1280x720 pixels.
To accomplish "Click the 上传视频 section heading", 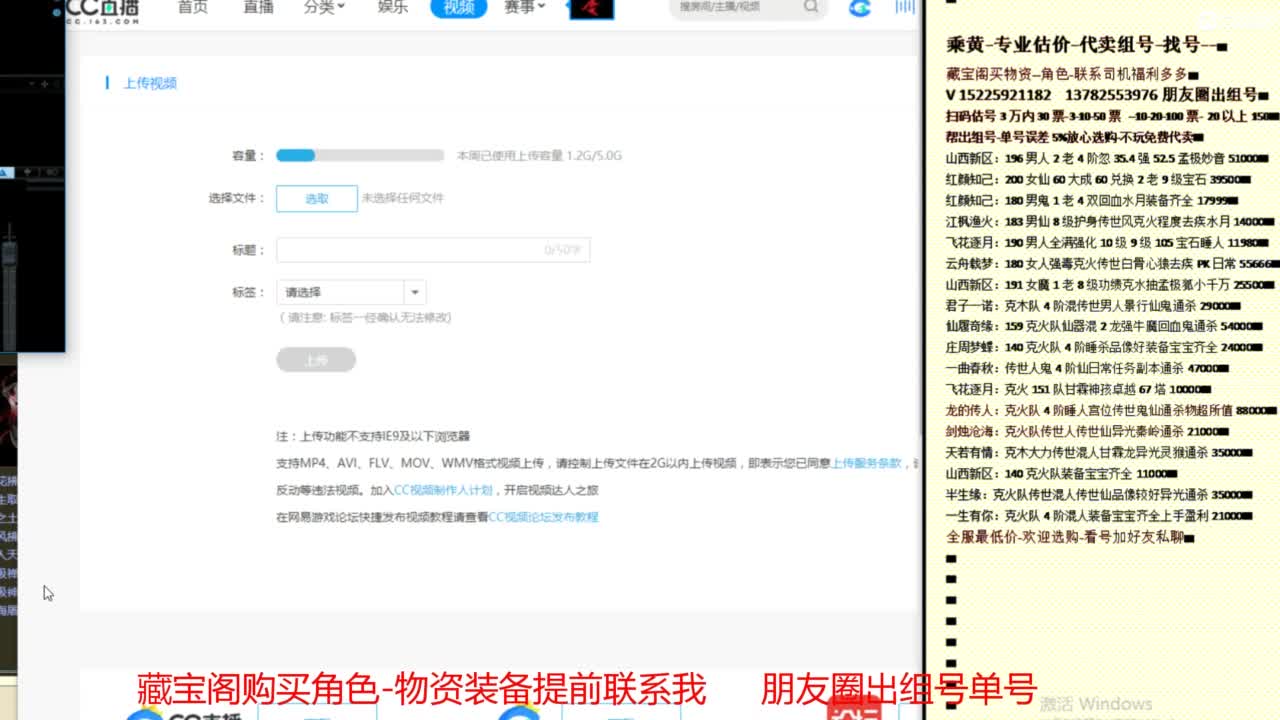I will (x=150, y=83).
